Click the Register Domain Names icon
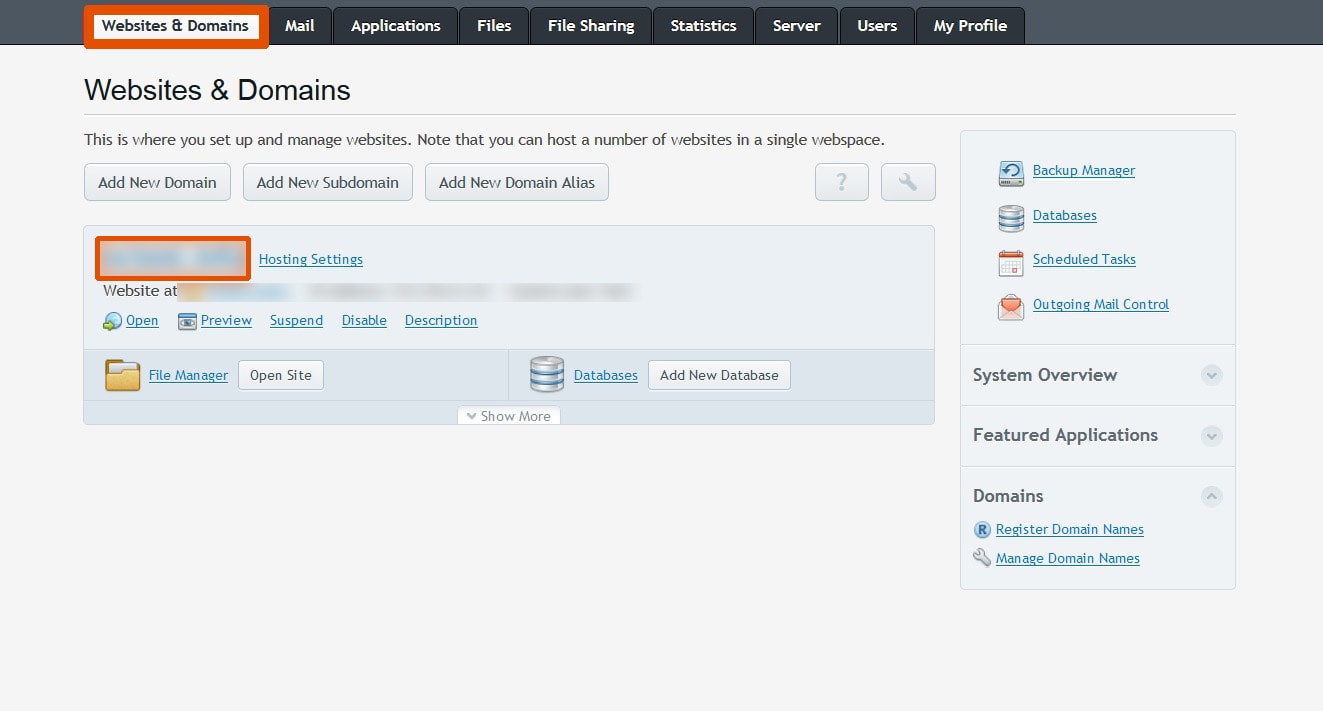The height and width of the screenshot is (711, 1323). 982,530
